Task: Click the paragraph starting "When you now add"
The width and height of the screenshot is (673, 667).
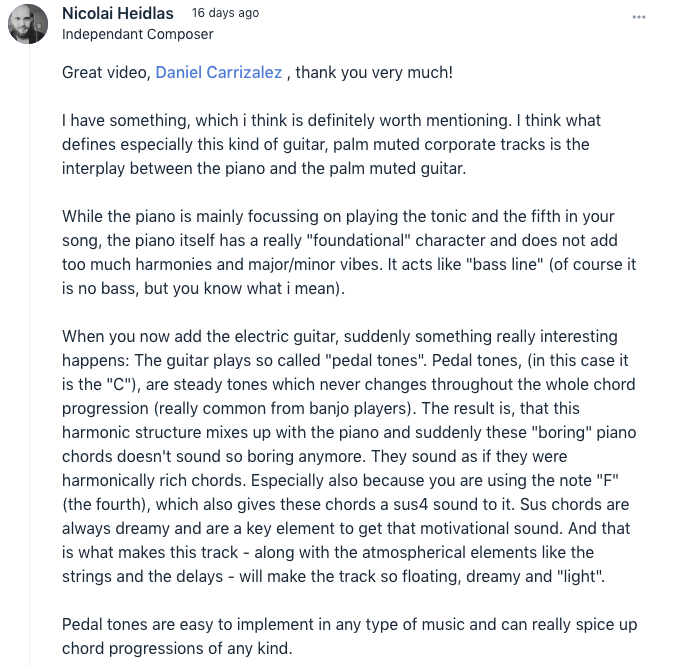Action: 349,456
